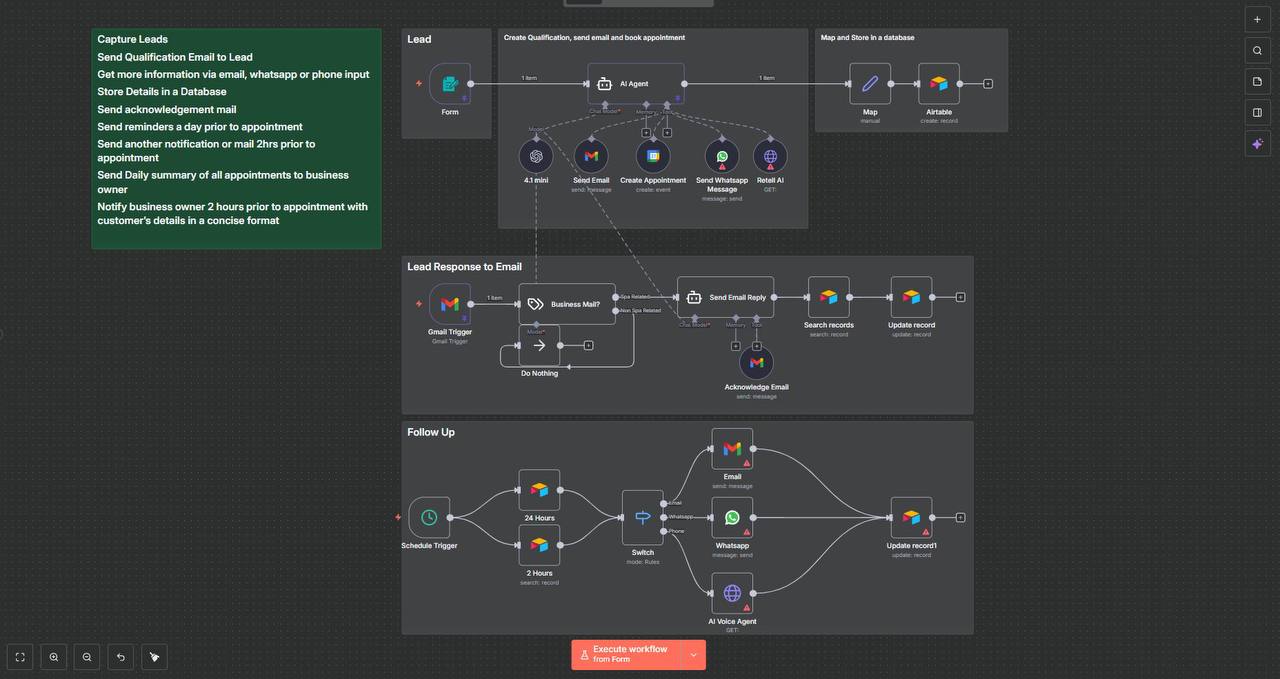The image size is (1280, 679).
Task: Select the 24 Hours Airtable node
Action: click(x=539, y=490)
